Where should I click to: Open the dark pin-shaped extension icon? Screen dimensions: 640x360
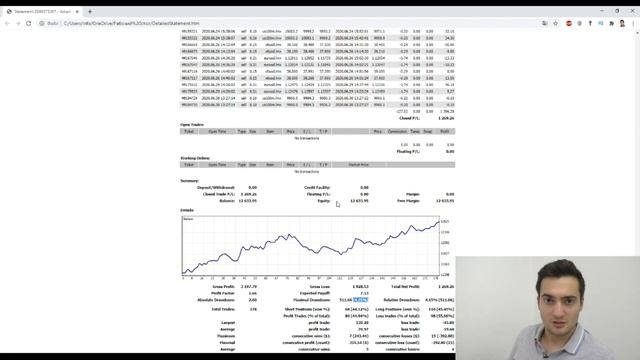click(x=590, y=23)
